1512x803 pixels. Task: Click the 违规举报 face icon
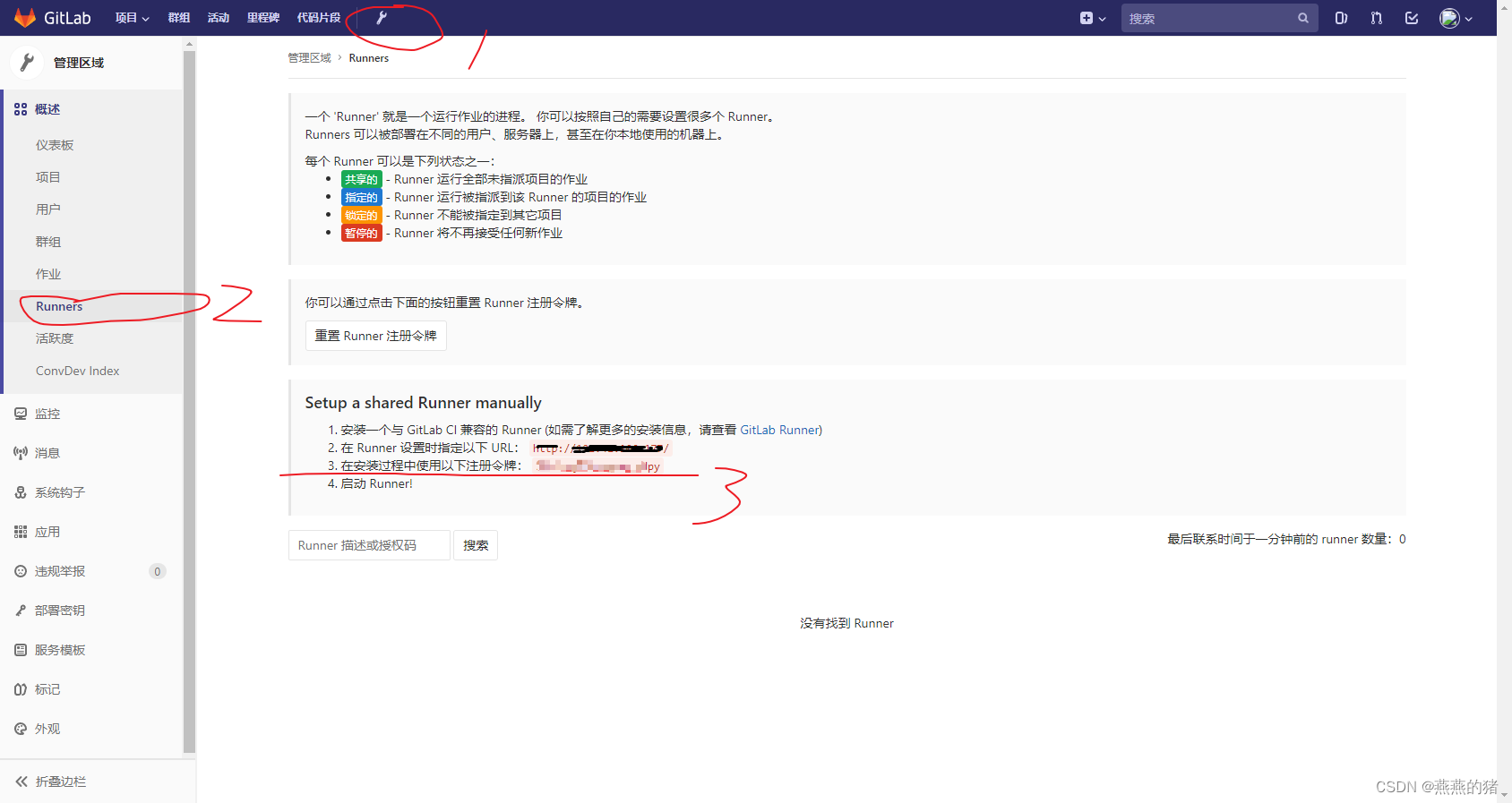click(x=21, y=571)
